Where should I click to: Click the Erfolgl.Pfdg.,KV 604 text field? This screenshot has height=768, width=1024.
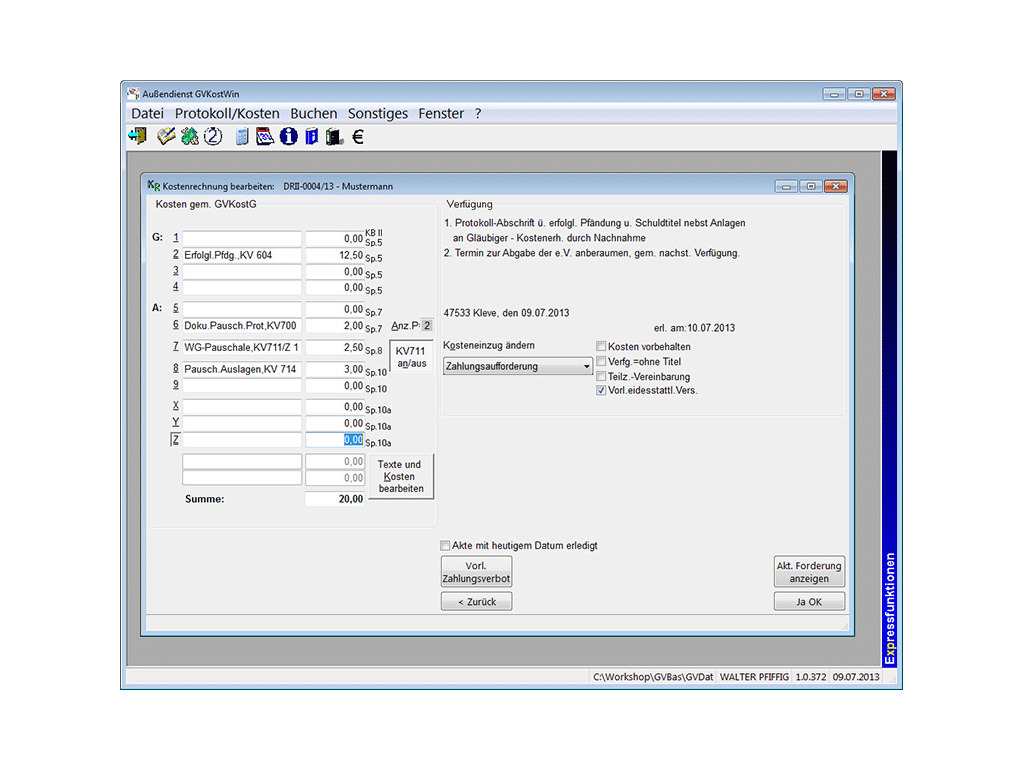point(241,256)
